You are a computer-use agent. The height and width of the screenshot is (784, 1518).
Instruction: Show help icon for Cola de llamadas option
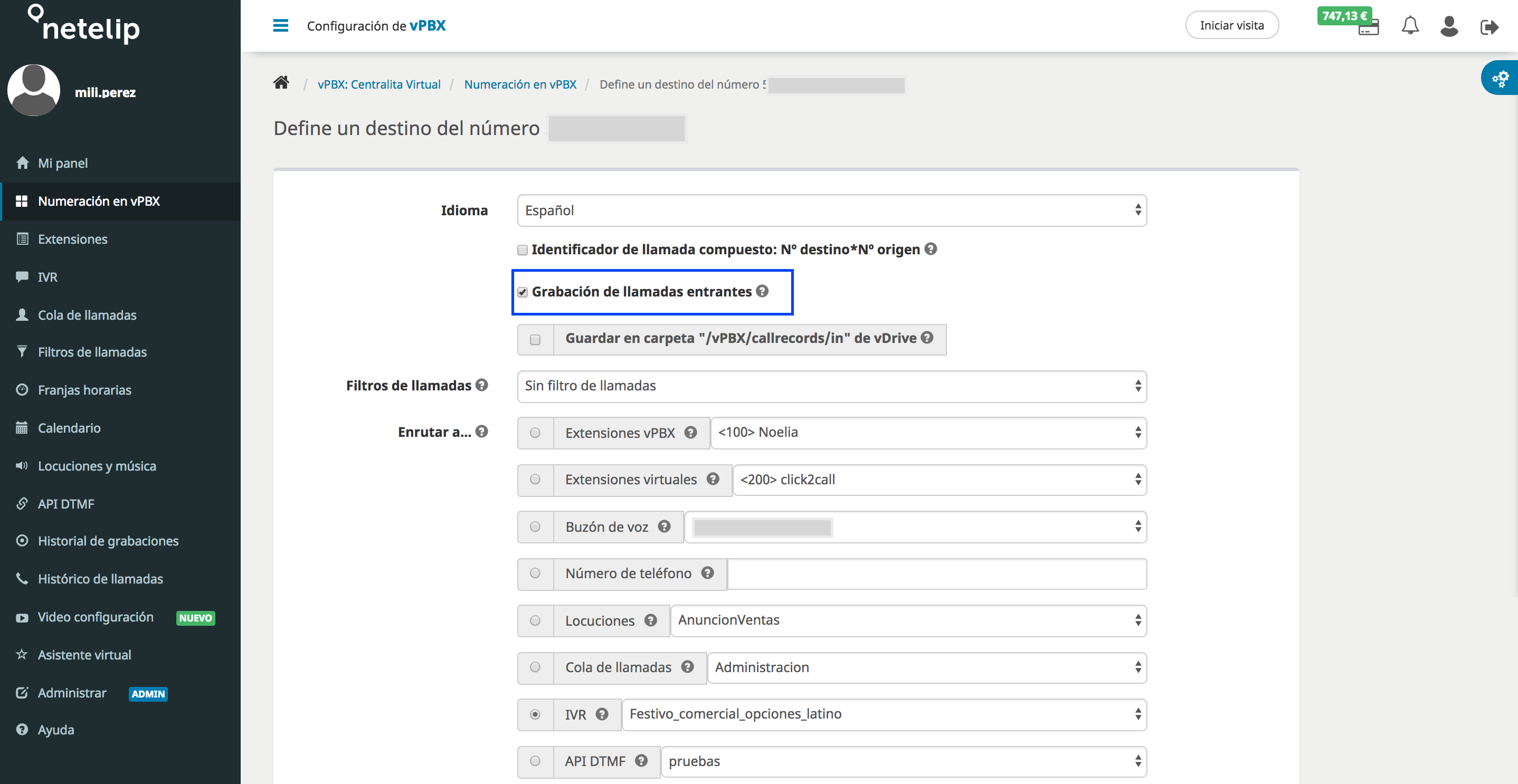click(x=687, y=666)
